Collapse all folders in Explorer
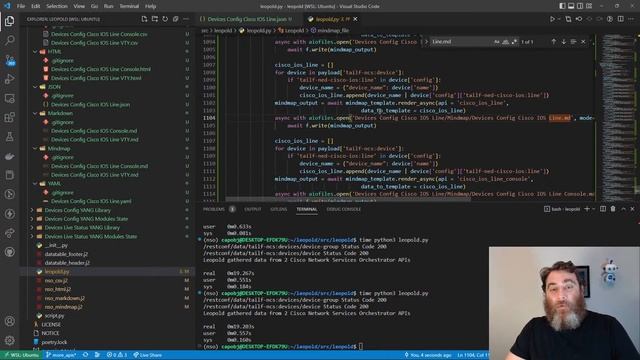Viewport: 640px width, 360px height. point(176,19)
